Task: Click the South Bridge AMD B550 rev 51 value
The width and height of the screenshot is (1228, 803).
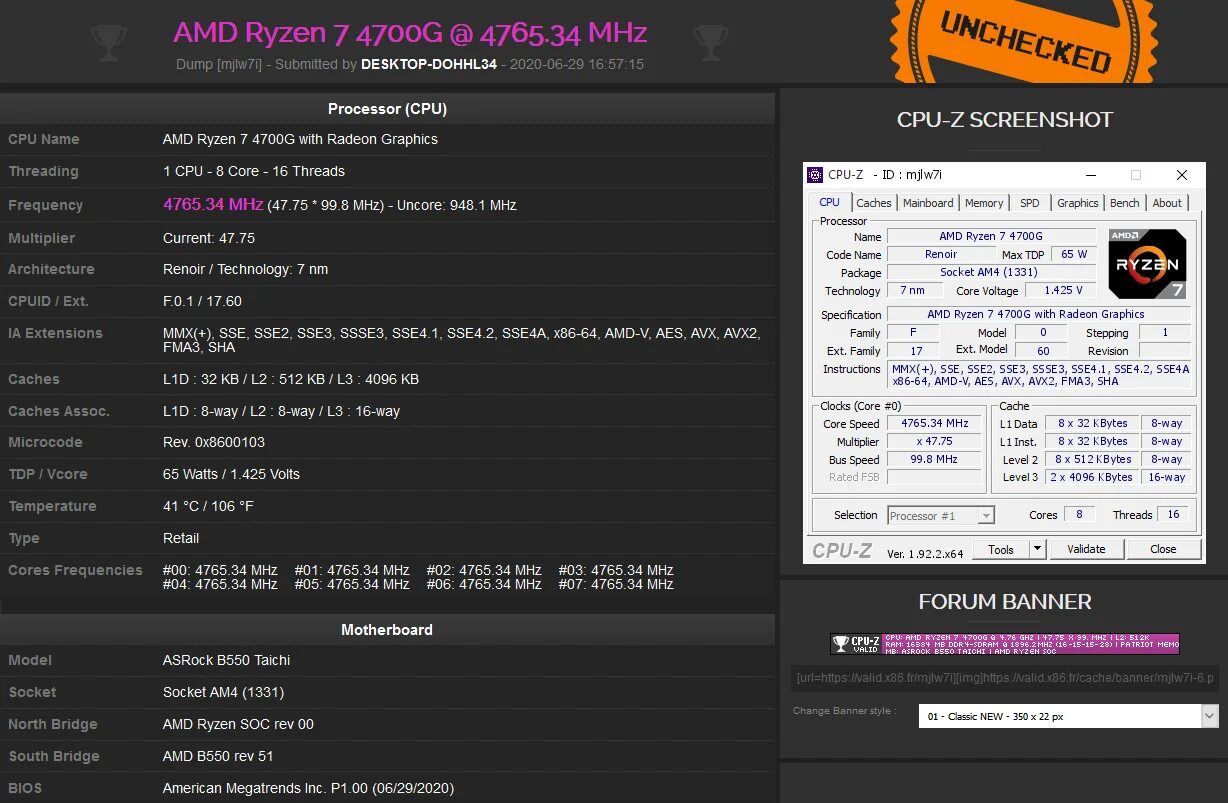Action: tap(218, 756)
